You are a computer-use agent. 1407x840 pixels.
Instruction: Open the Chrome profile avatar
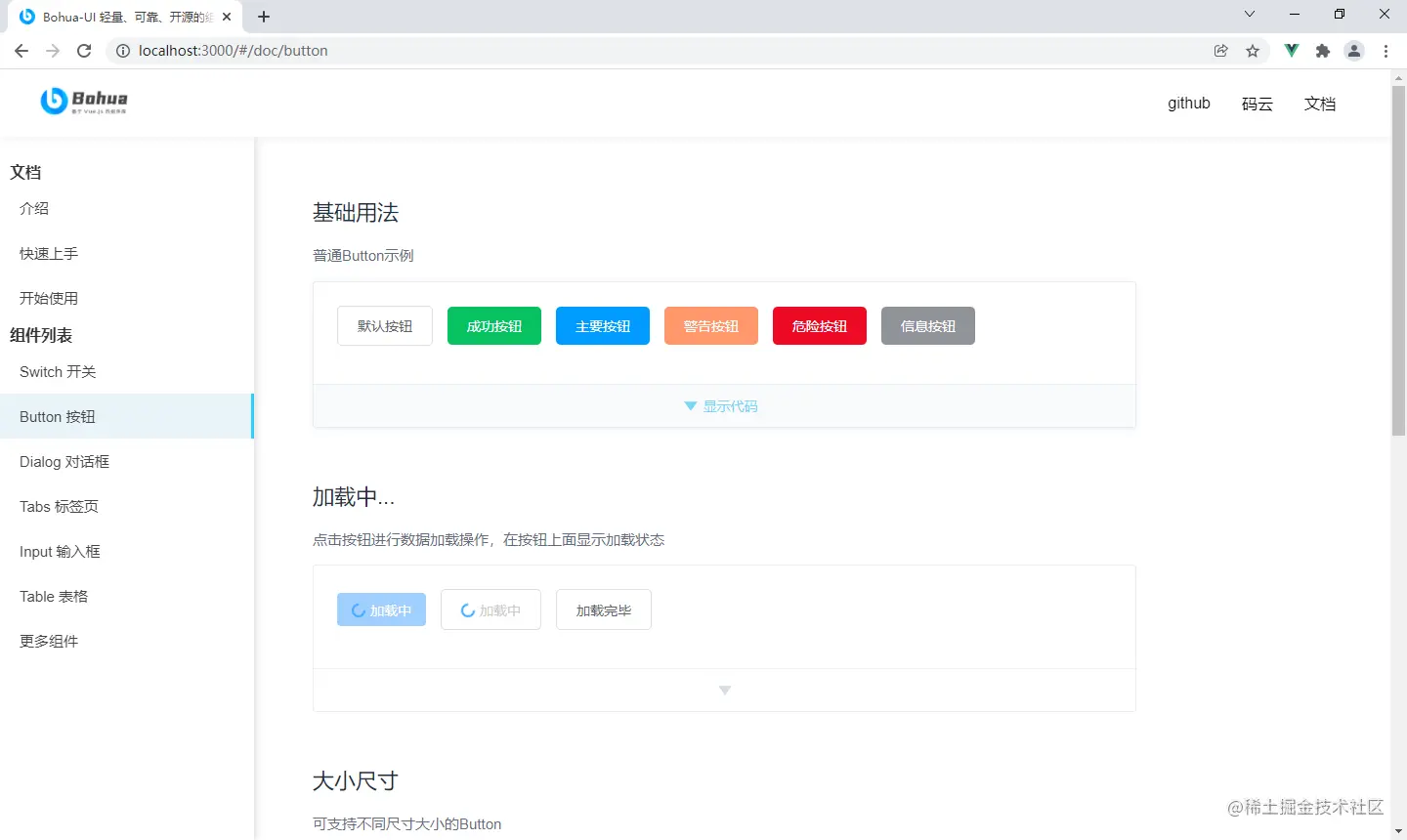1354,51
